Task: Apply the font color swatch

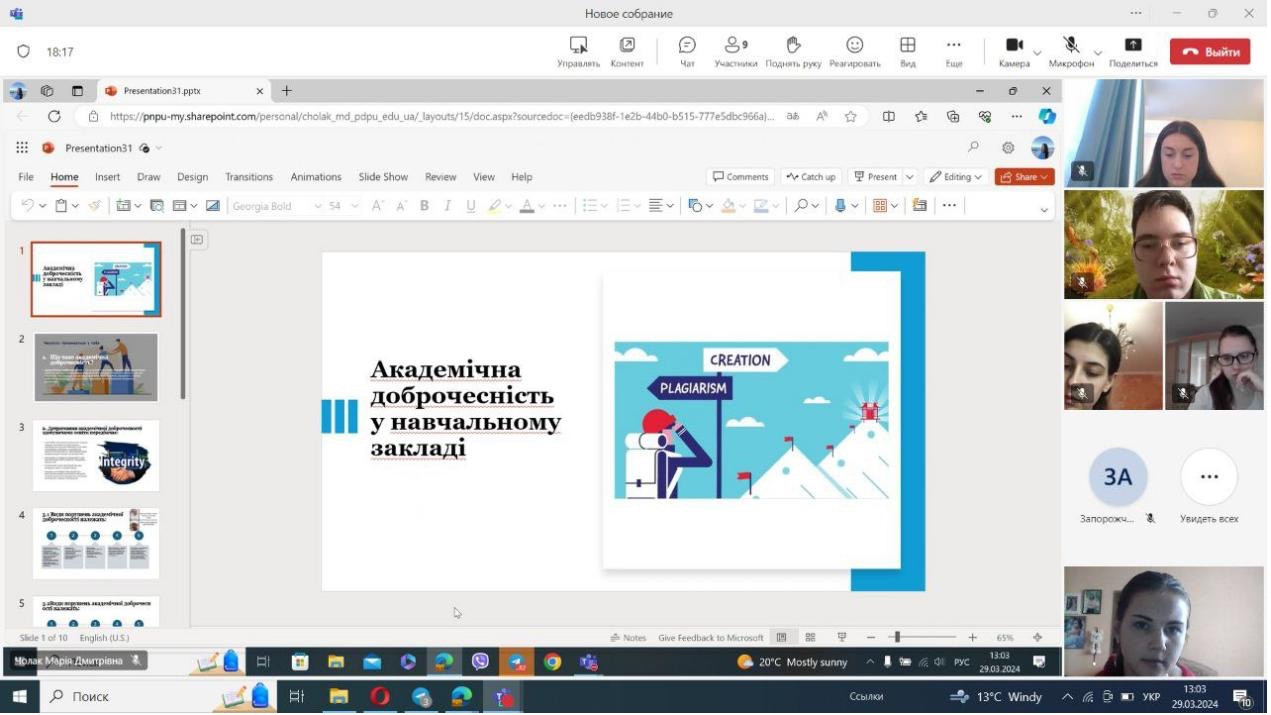Action: click(x=527, y=206)
